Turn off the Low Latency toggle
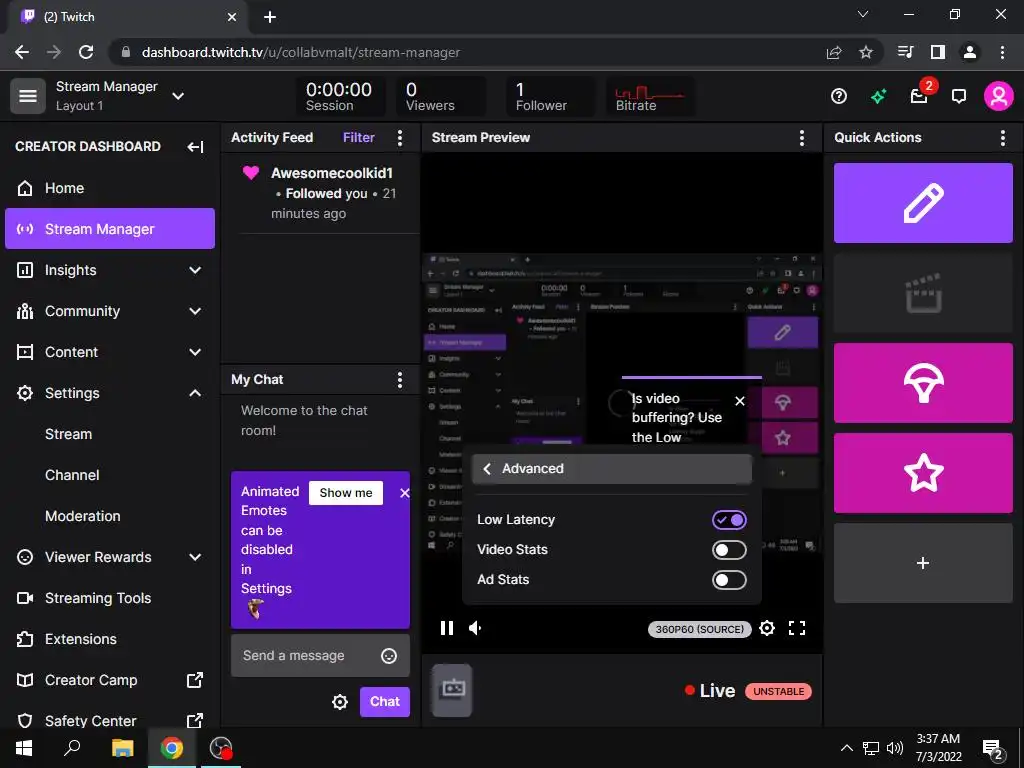The height and width of the screenshot is (768, 1024). click(x=729, y=520)
